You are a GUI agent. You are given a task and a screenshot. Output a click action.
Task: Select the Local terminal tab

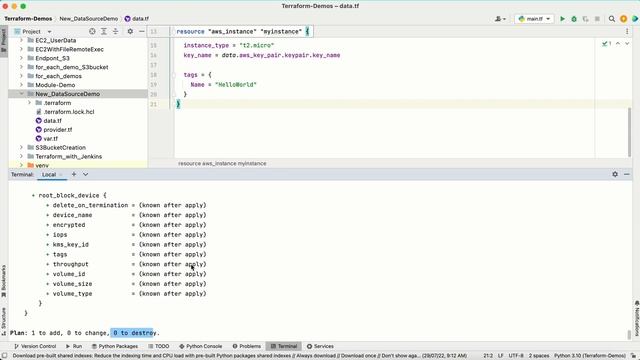49,174
